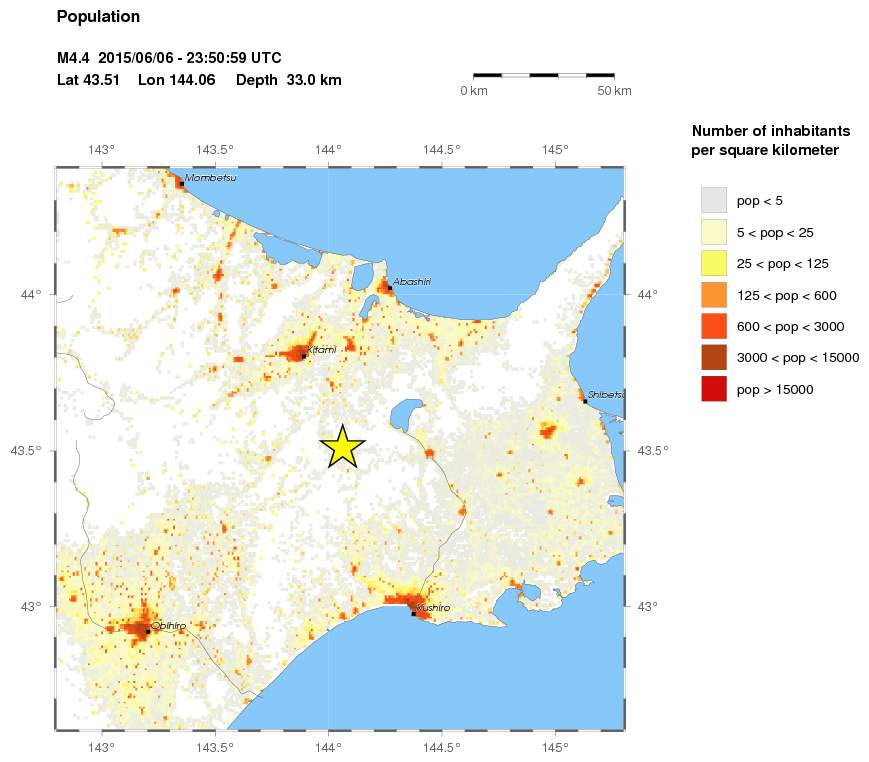Viewport: 869px width, 762px height.
Task: Select the Mombetsu city marker
Action: tap(181, 184)
